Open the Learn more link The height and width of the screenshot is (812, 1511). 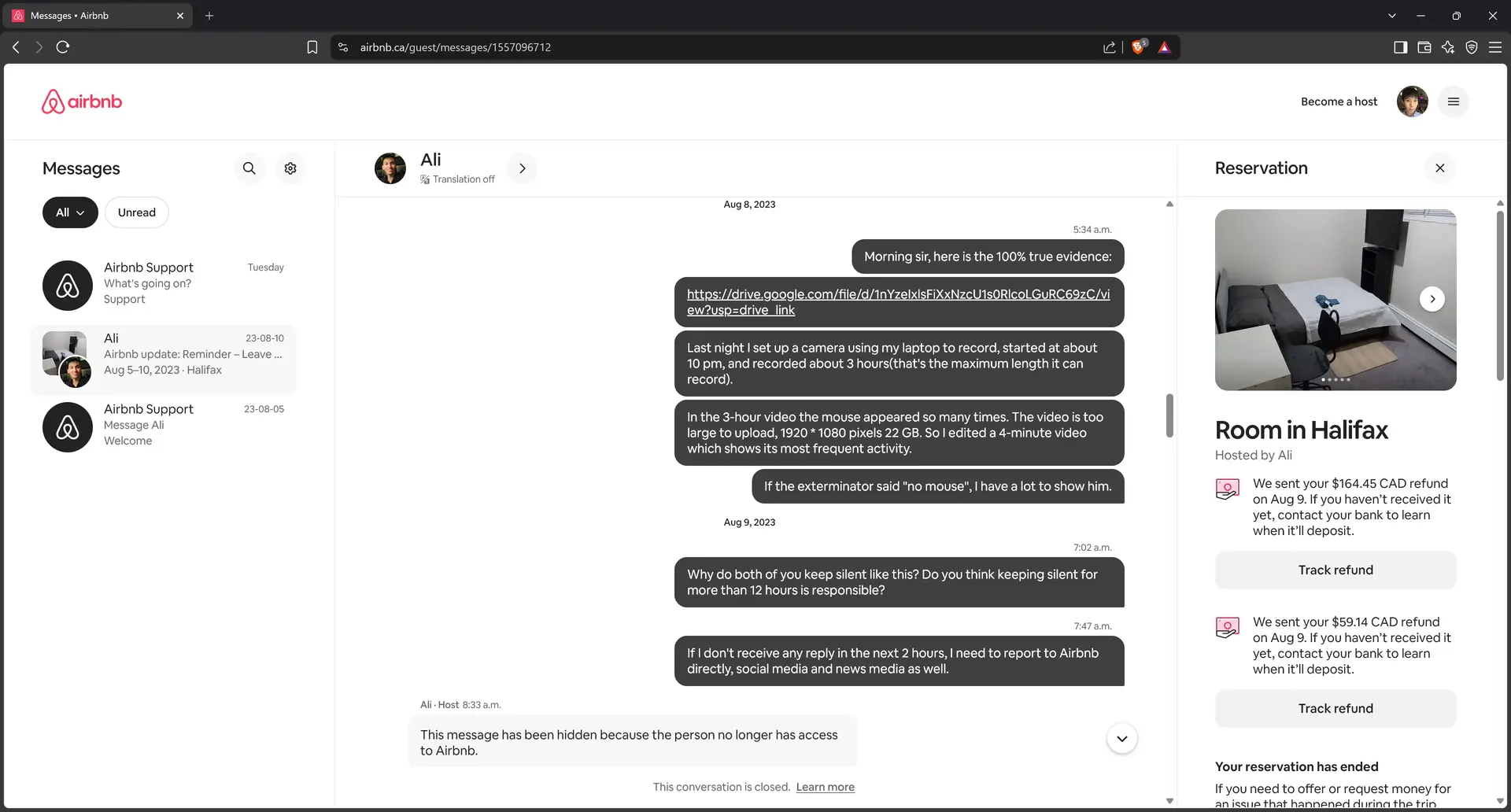[x=825, y=787]
